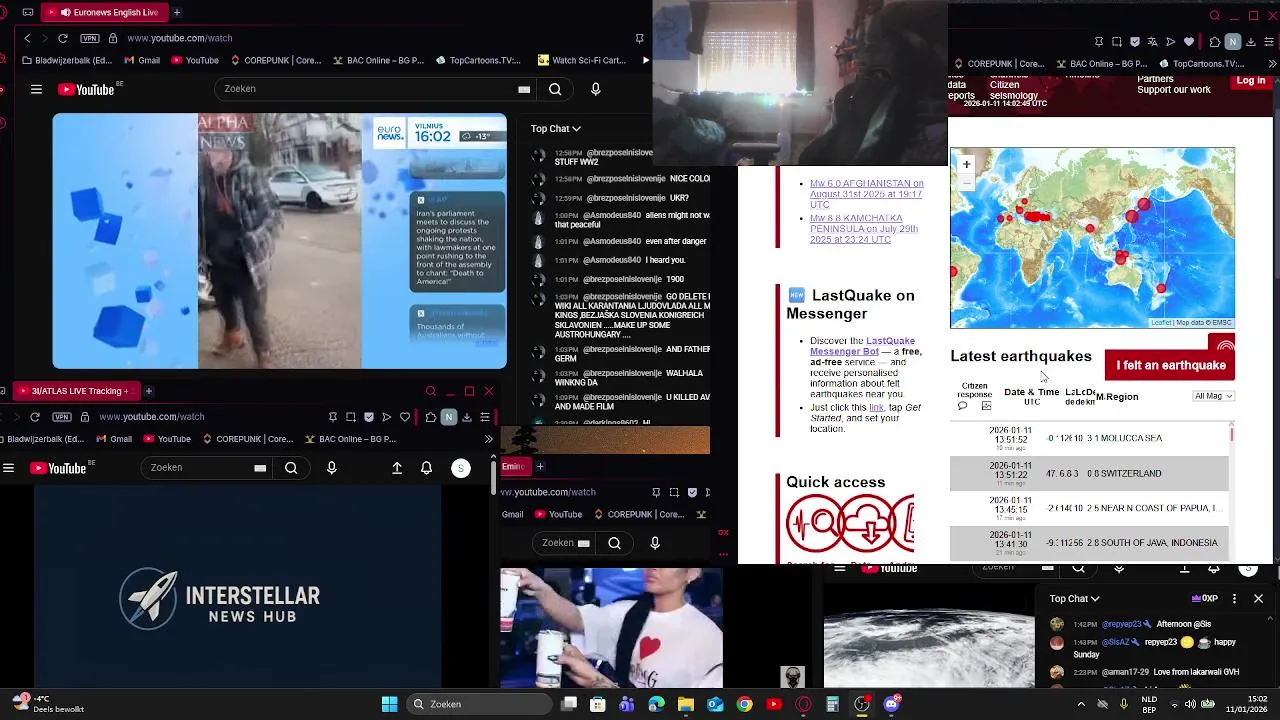Image resolution: width=1280 pixels, height=720 pixels.
Task: Start voice search in Euronews YouTube window
Action: (596, 89)
